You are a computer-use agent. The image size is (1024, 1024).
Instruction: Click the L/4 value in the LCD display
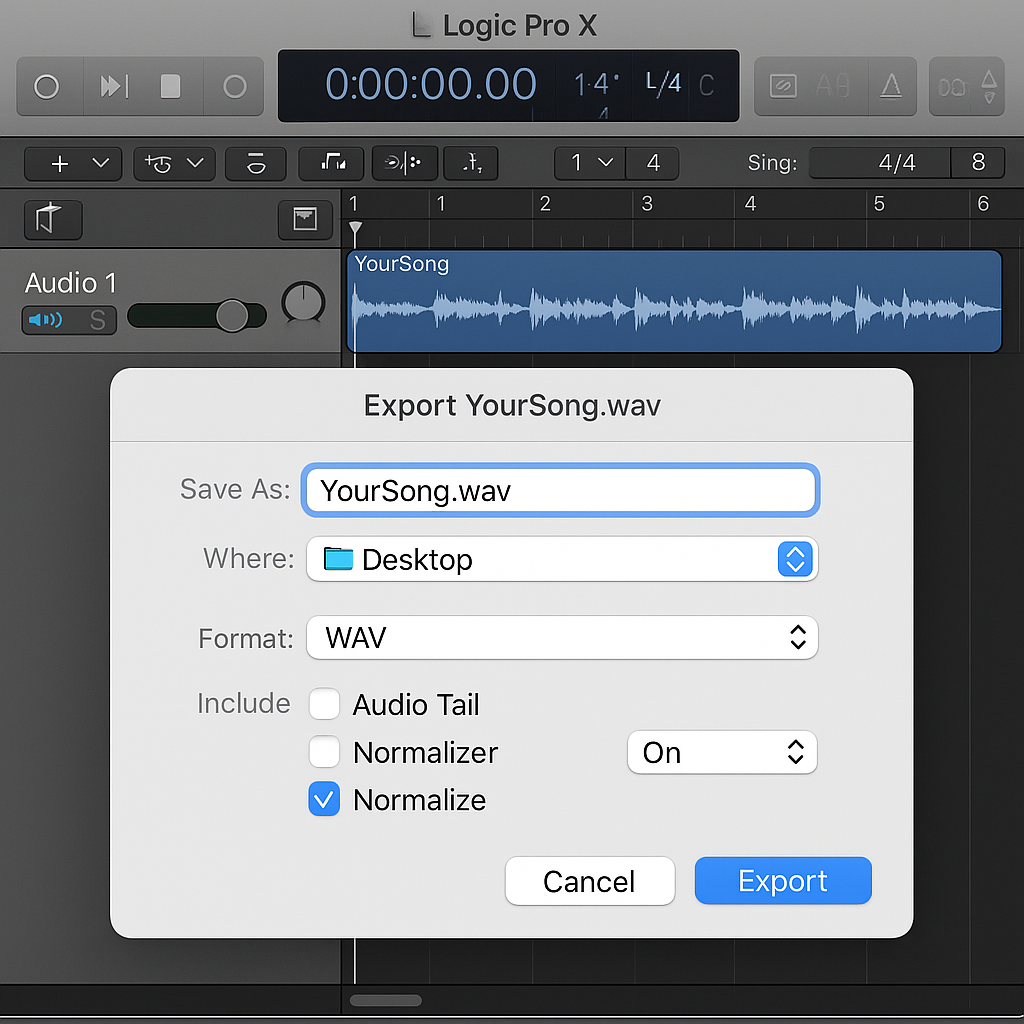coord(663,83)
